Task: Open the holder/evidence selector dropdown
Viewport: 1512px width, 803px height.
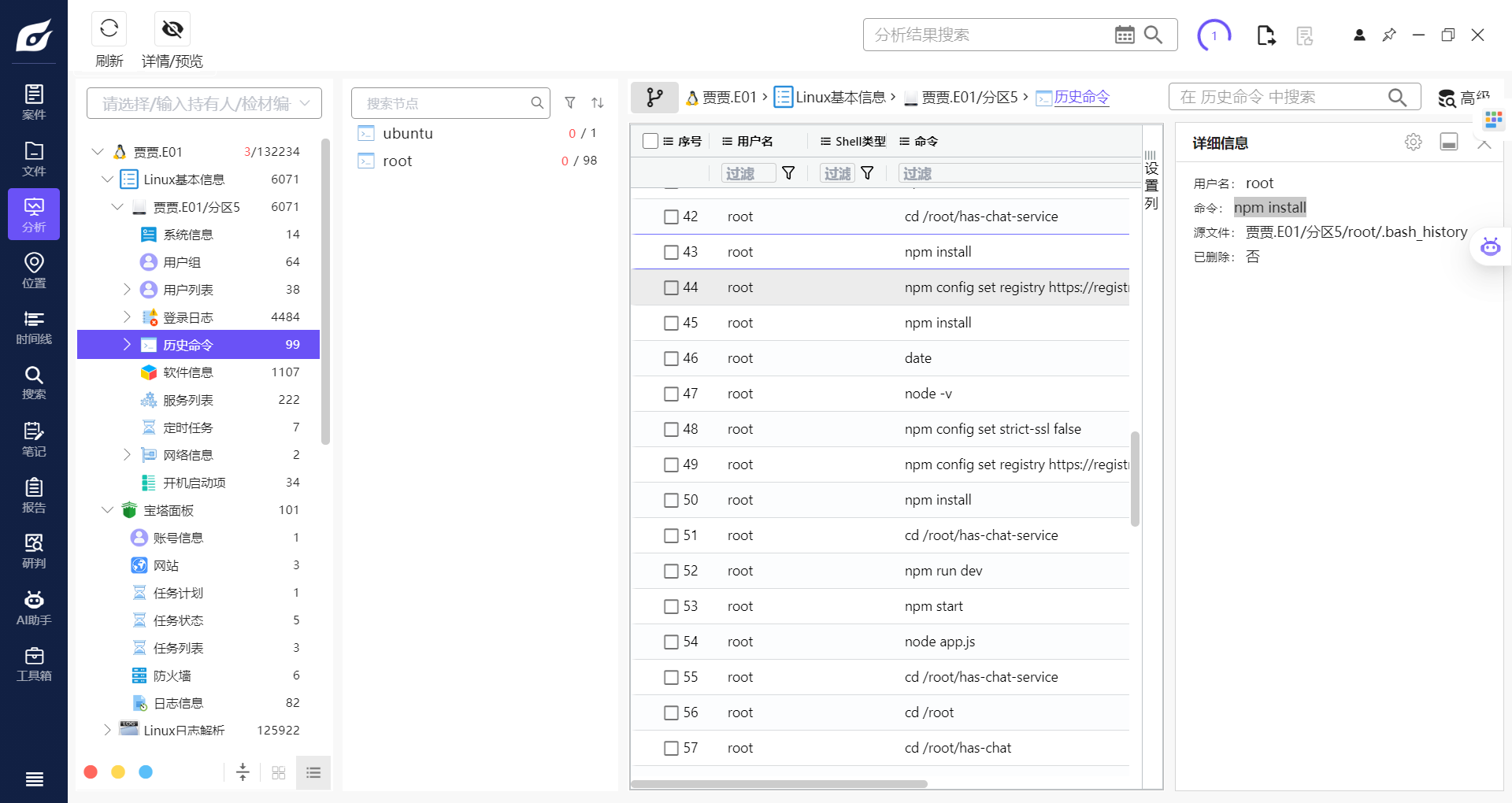Action: tap(204, 103)
